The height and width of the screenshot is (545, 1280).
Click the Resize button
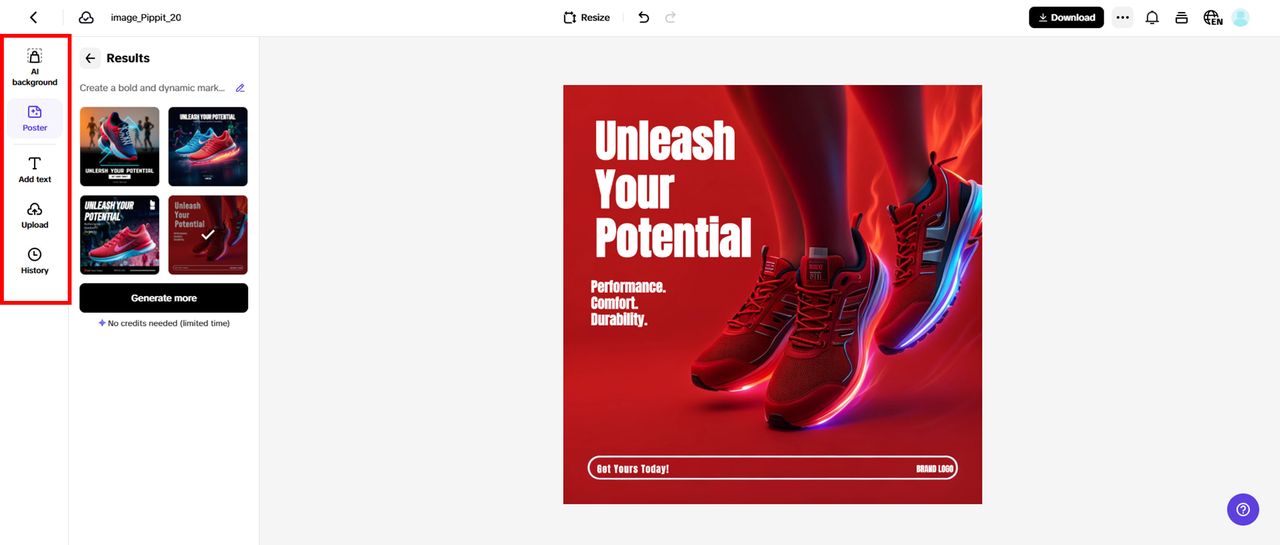[586, 17]
